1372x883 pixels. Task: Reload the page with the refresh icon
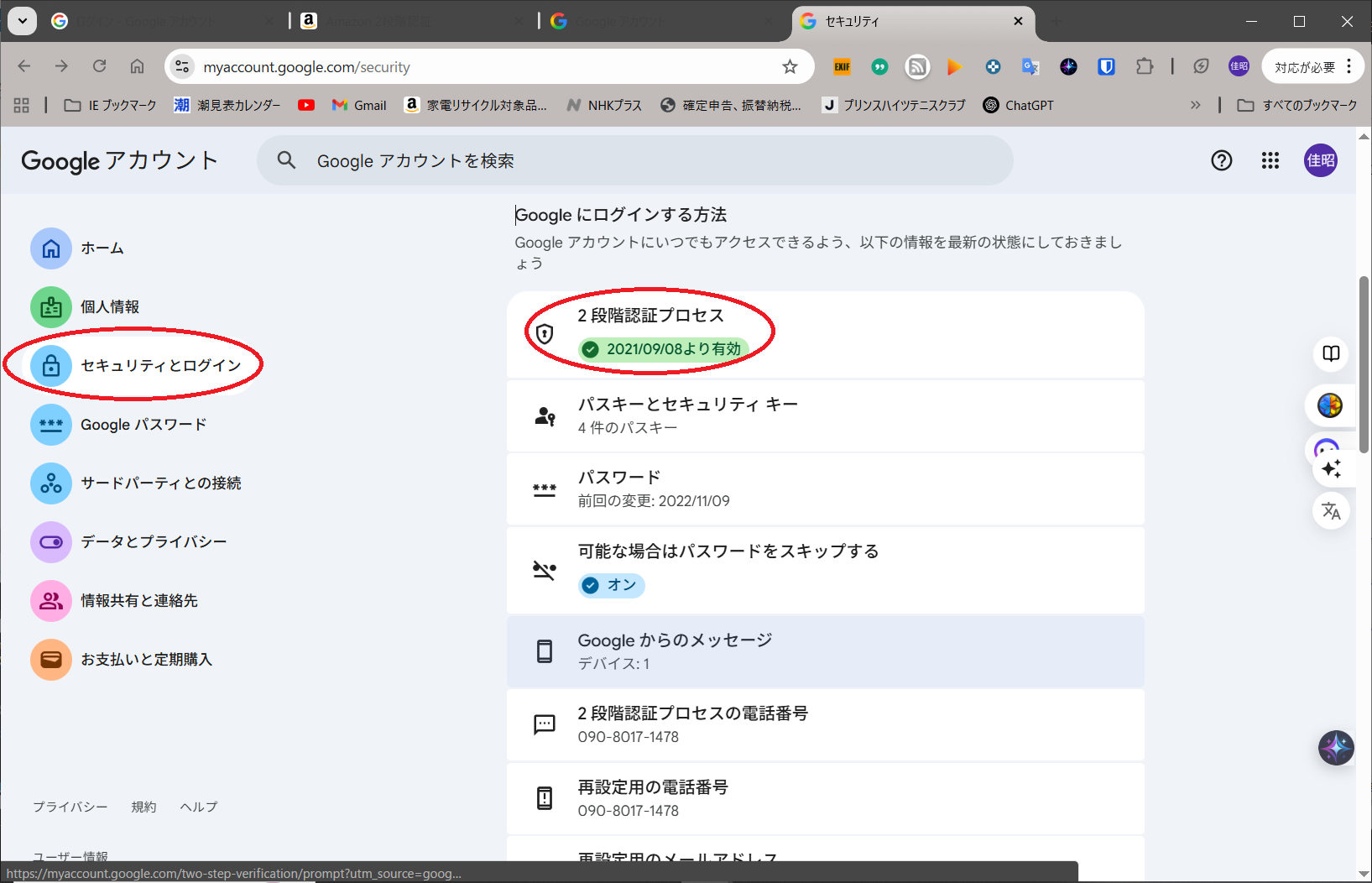tap(99, 66)
